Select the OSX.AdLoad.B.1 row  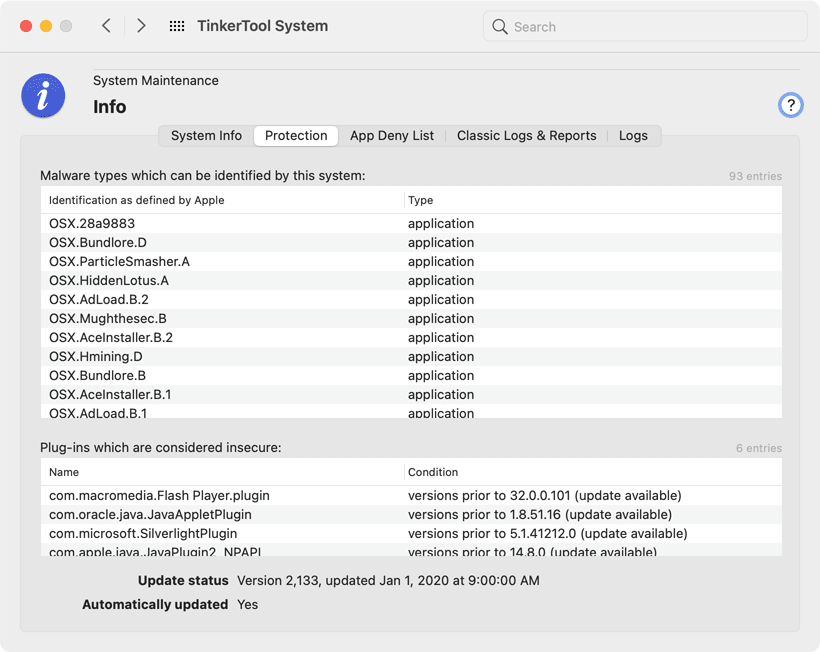point(411,411)
